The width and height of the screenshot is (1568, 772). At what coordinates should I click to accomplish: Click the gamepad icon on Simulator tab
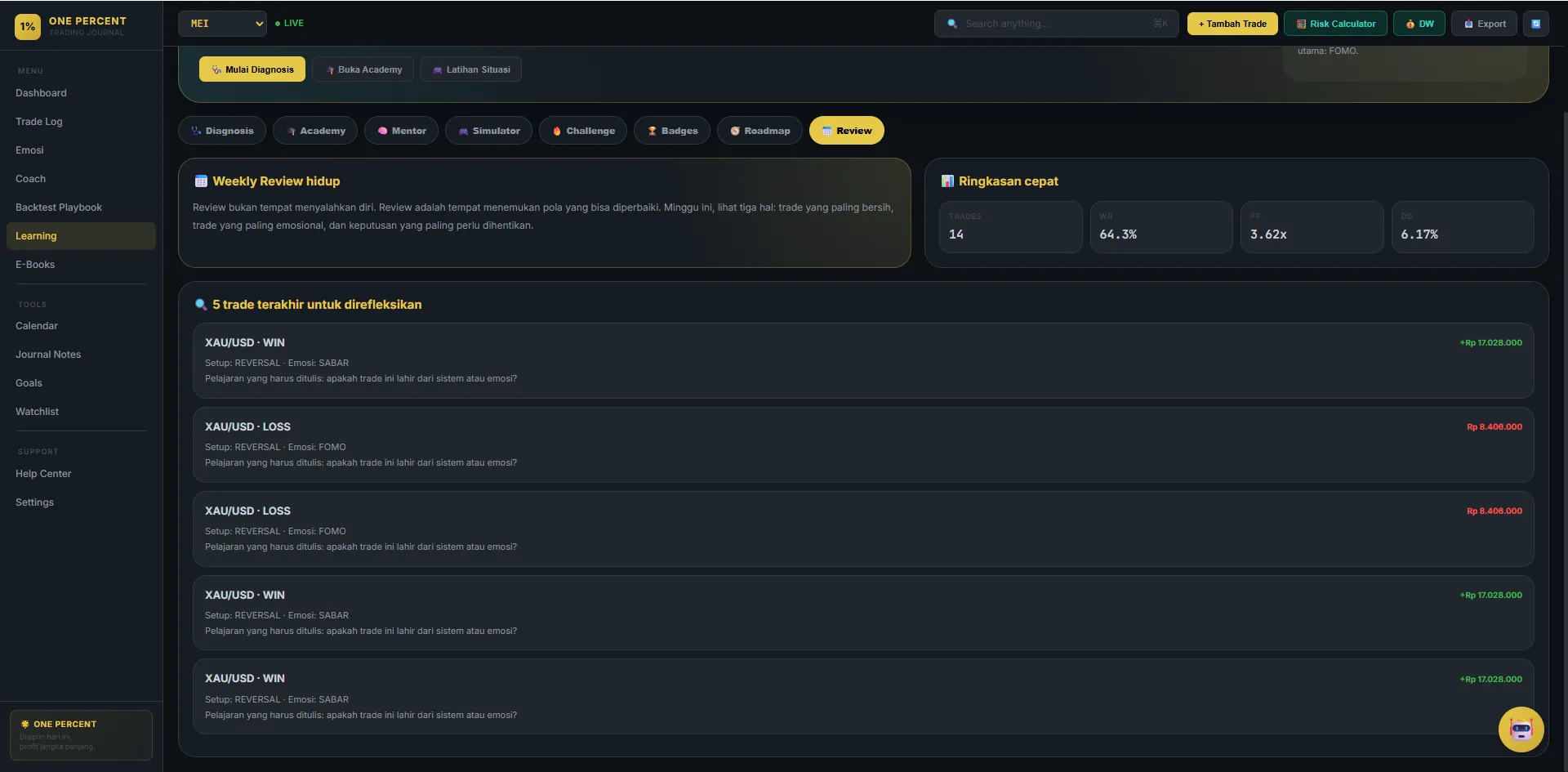[463, 131]
